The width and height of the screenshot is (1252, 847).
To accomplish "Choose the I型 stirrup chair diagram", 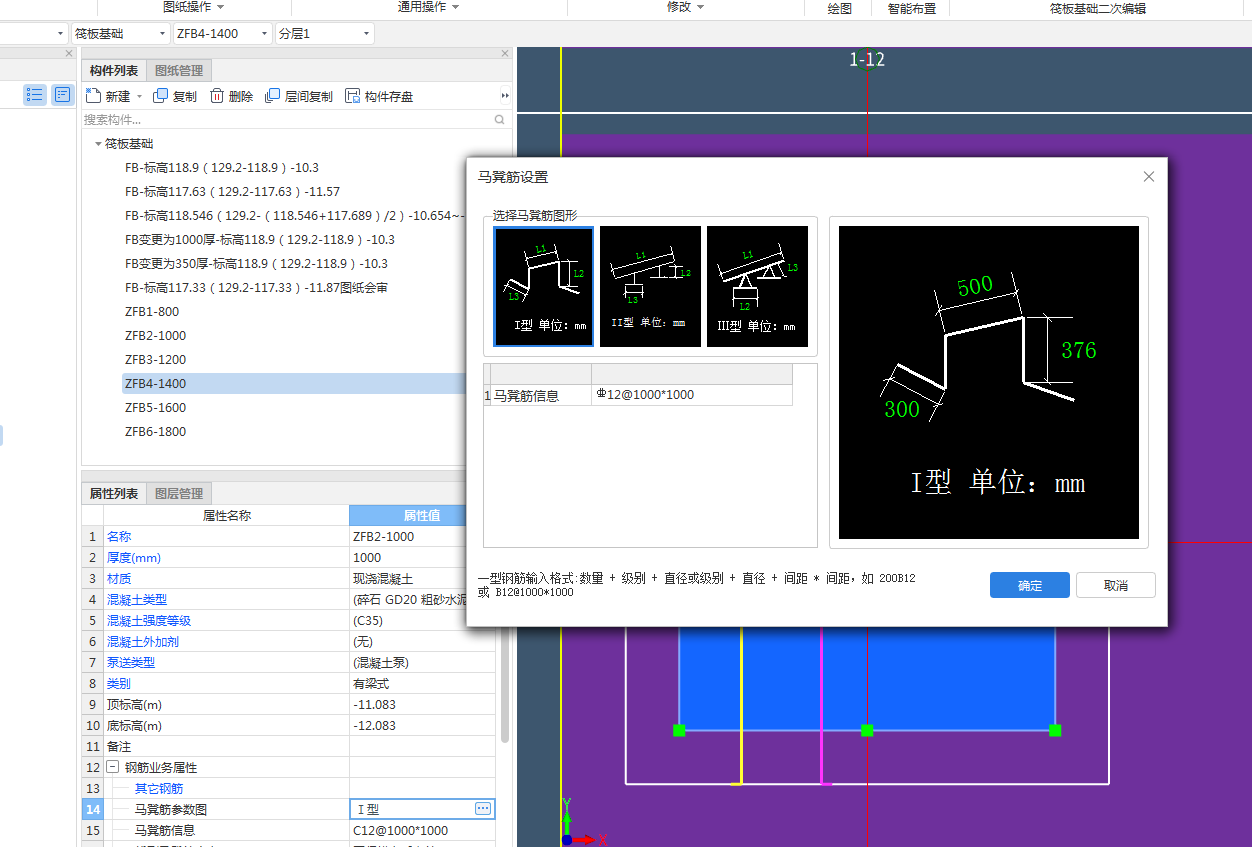I will 544,286.
